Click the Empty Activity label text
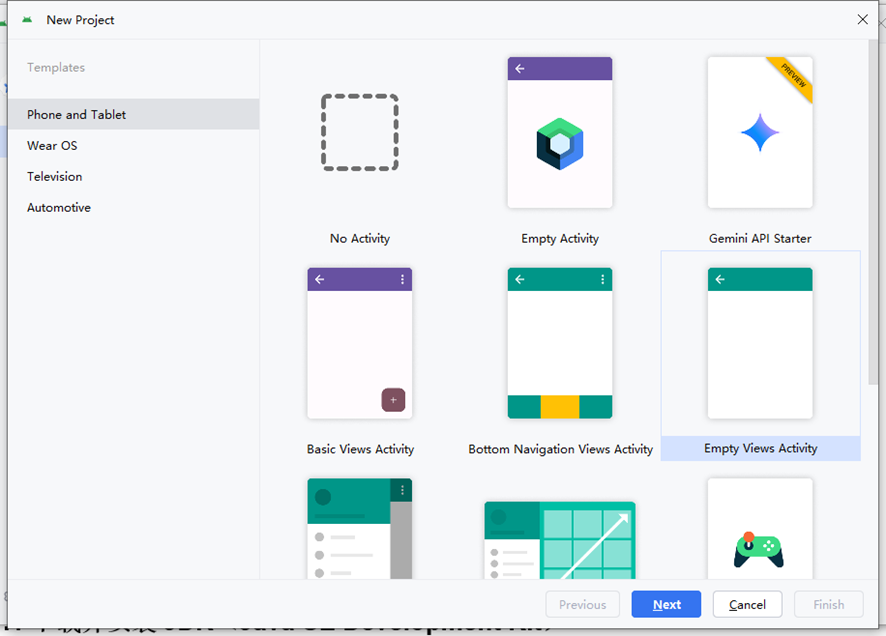Screen dimensions: 886x636 click(559, 238)
